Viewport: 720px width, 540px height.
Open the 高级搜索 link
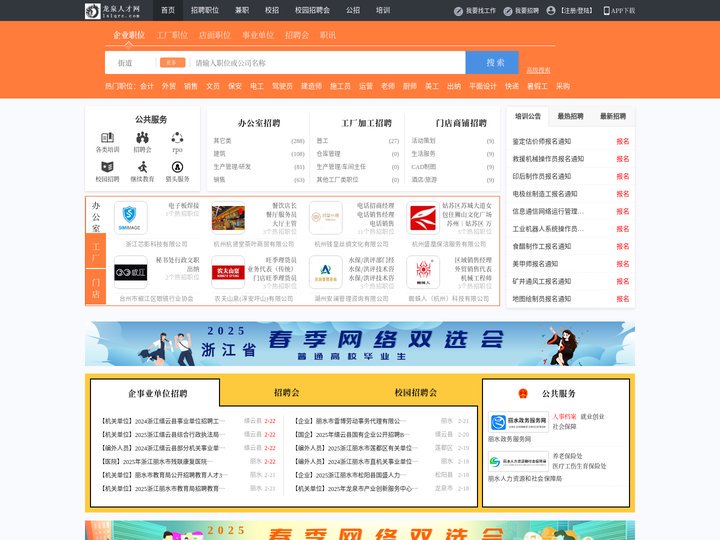pyautogui.click(x=538, y=70)
